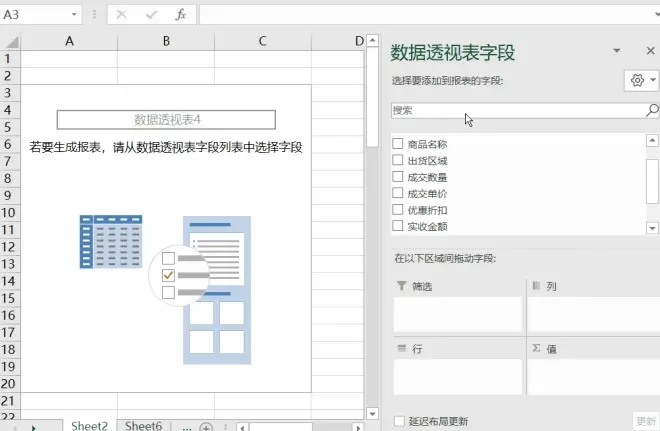Select column A header

(69, 41)
